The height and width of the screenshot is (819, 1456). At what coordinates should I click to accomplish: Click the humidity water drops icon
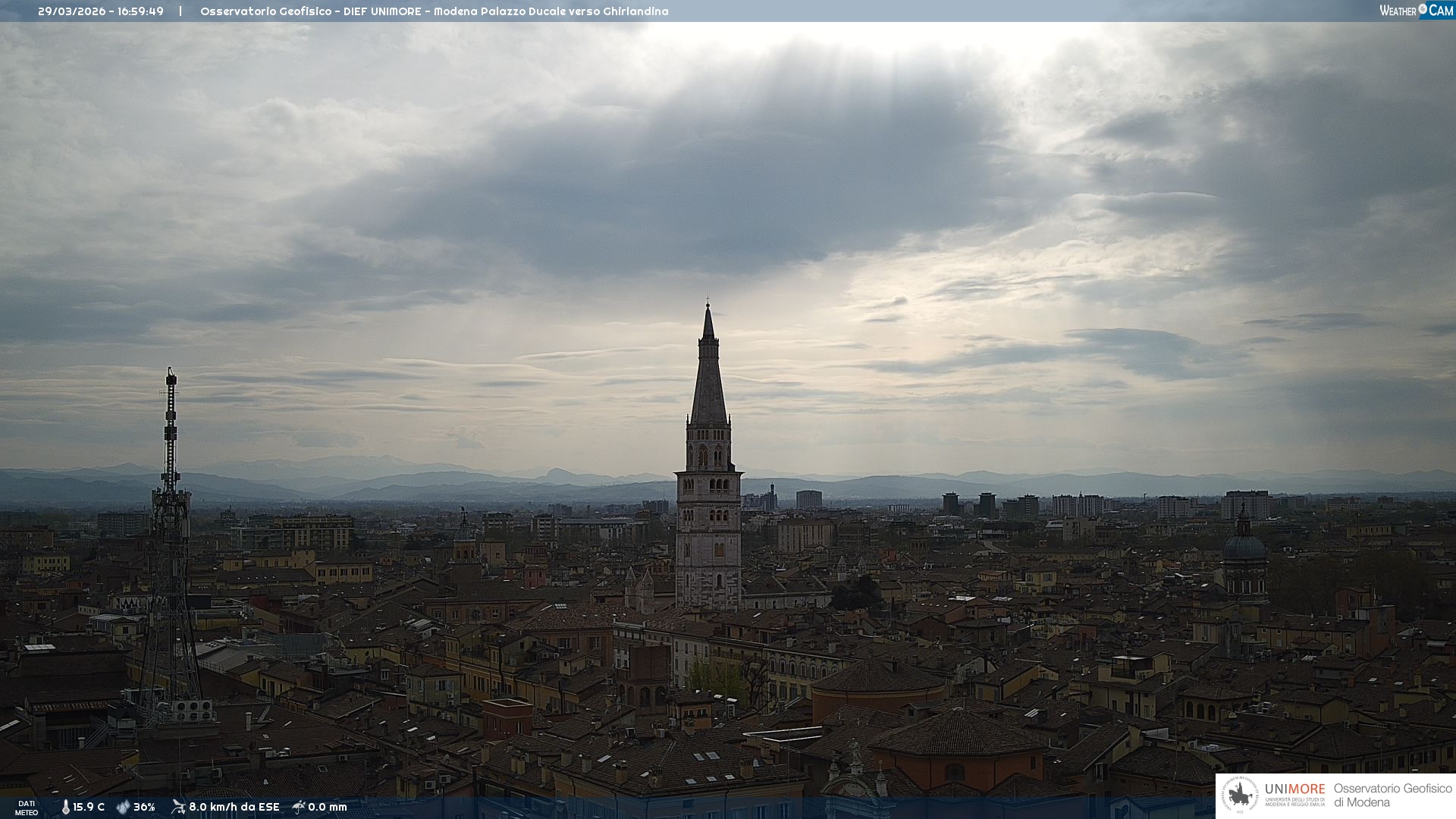[123, 807]
